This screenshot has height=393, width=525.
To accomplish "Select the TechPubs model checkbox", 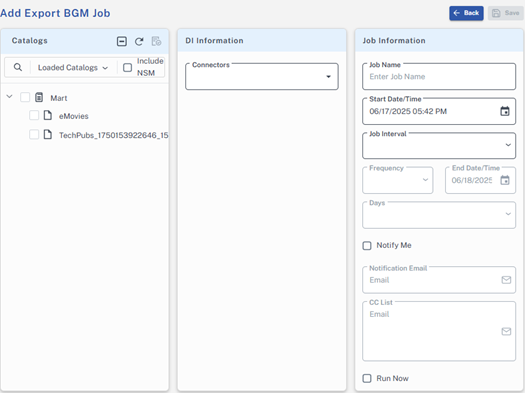I will [34, 135].
